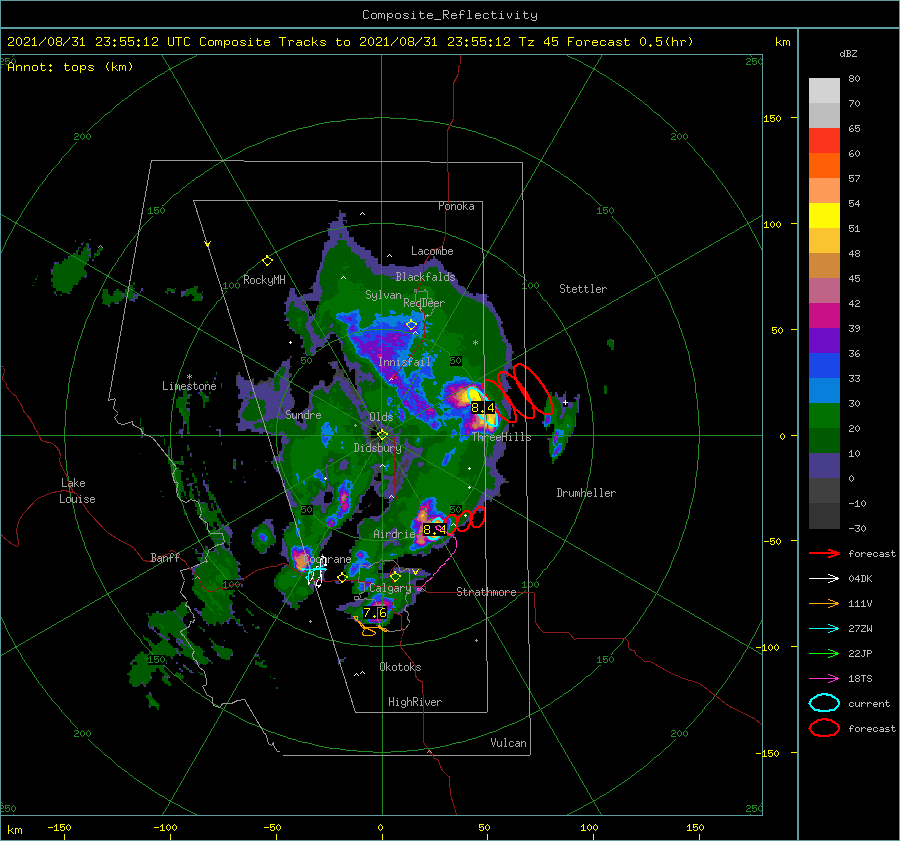Select the cyan 27ZW track arrow
This screenshot has height=841, width=900.
[x=824, y=629]
